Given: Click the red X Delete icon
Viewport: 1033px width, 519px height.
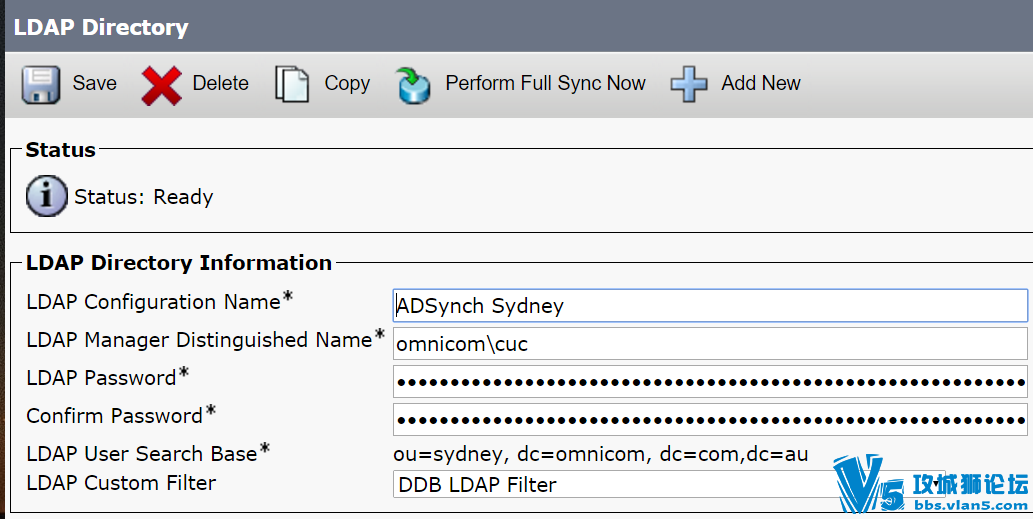Looking at the screenshot, I should click(x=161, y=85).
